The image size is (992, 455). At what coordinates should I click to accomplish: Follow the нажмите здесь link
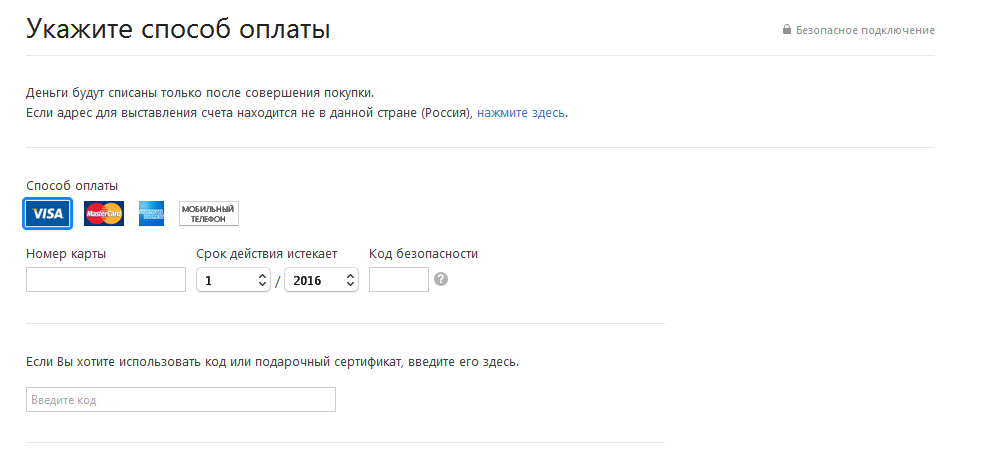click(521, 113)
